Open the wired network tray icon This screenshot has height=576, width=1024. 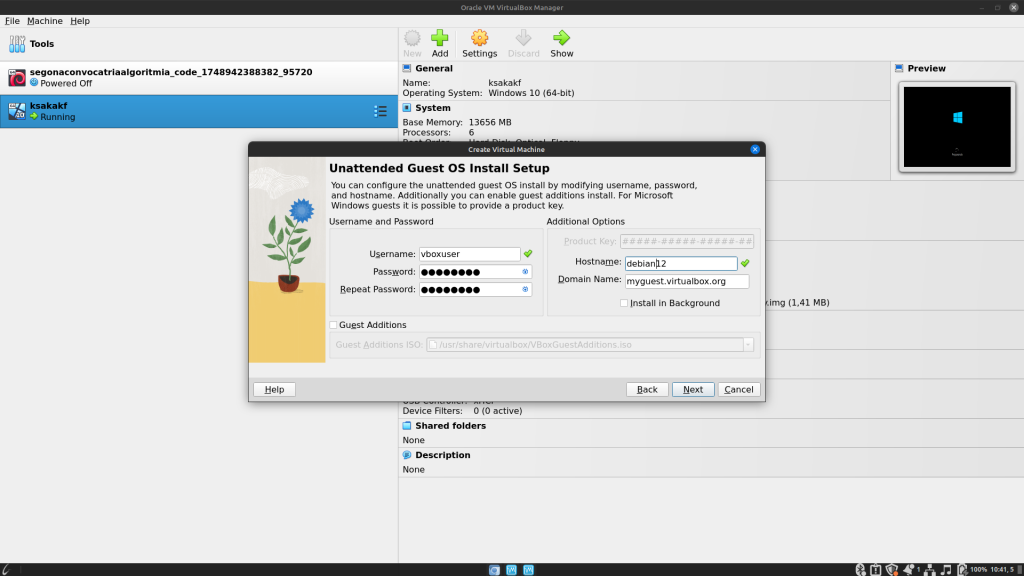pyautogui.click(x=929, y=569)
